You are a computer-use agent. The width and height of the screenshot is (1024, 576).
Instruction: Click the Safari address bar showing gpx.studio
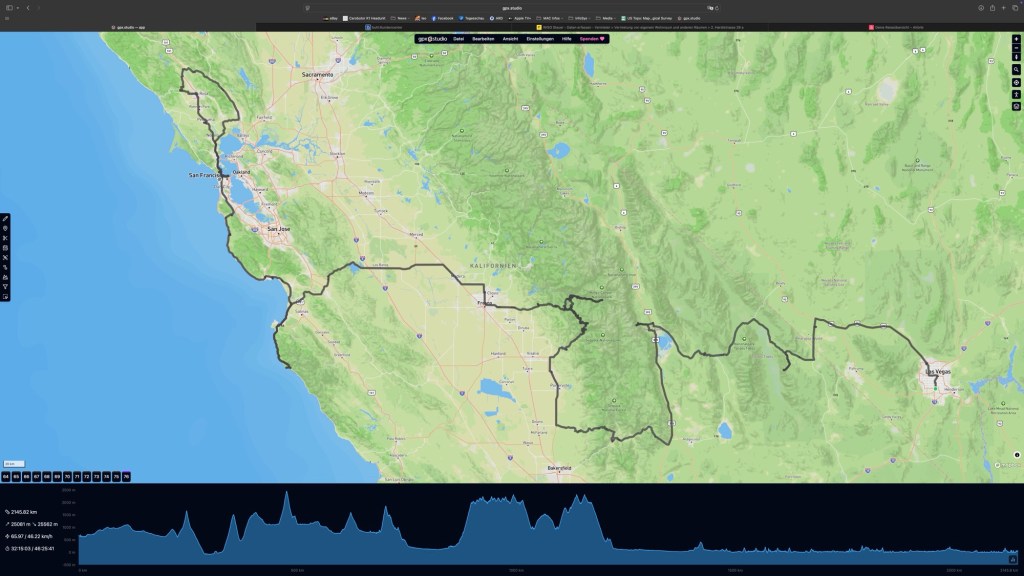(x=512, y=8)
